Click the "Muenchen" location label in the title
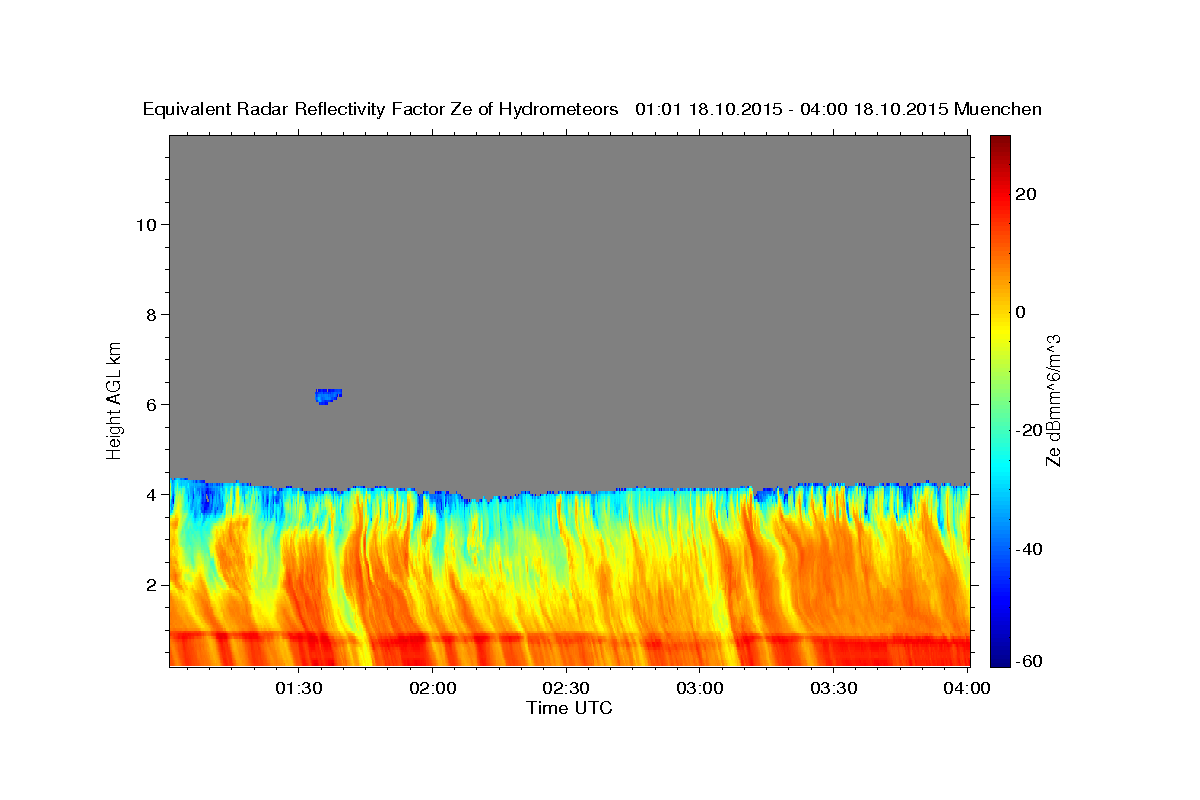Screen dimensions: 1200x800 coord(998,109)
